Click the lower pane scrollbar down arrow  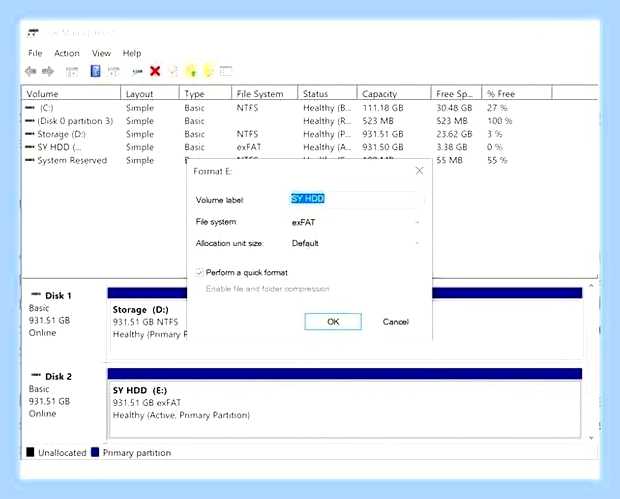(x=591, y=438)
